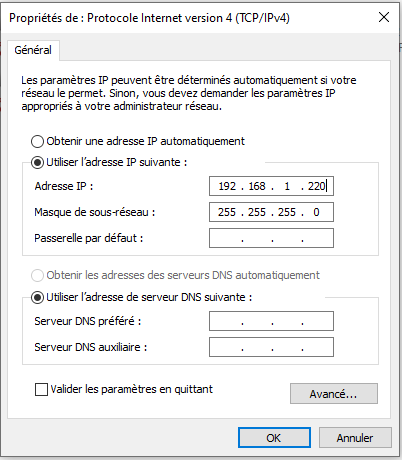Click the 192 octet in Adresse IP

pyautogui.click(x=227, y=186)
